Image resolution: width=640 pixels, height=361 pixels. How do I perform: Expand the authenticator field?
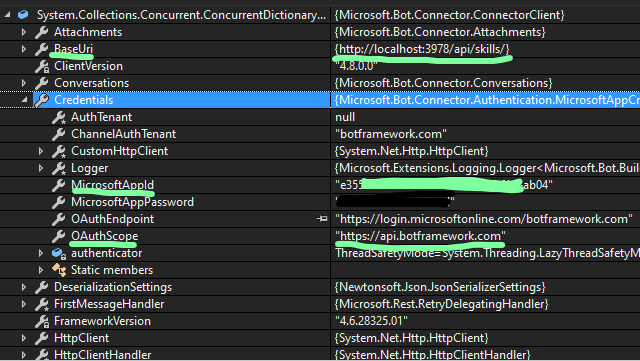(41, 253)
